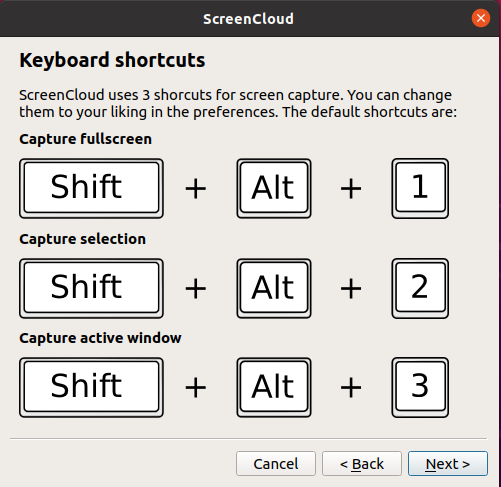Click the Shift key under Capture selection

click(x=91, y=288)
